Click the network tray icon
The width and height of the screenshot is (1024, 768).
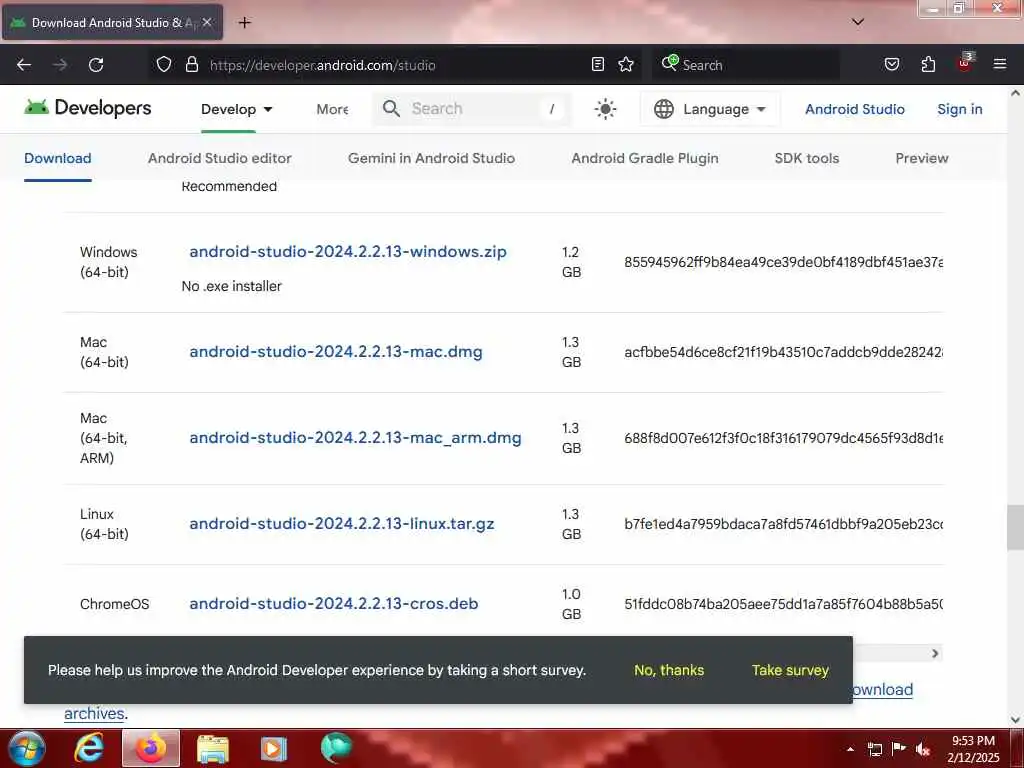tap(875, 749)
